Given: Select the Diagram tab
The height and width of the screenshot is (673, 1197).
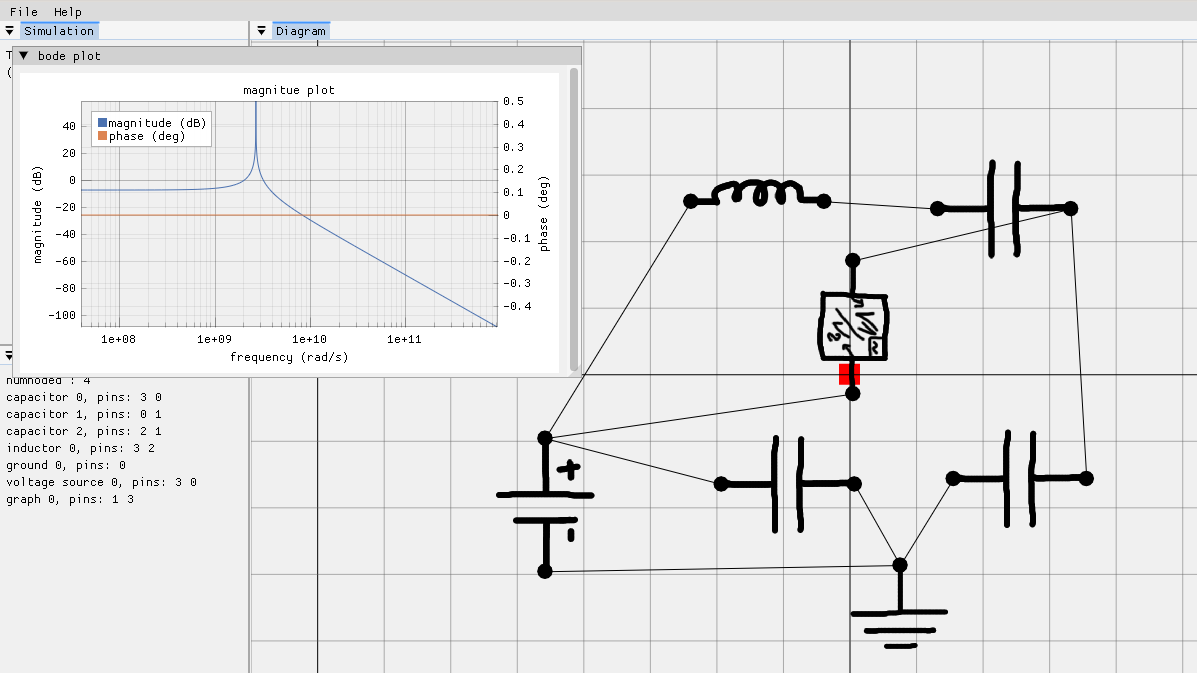Looking at the screenshot, I should click(x=301, y=31).
